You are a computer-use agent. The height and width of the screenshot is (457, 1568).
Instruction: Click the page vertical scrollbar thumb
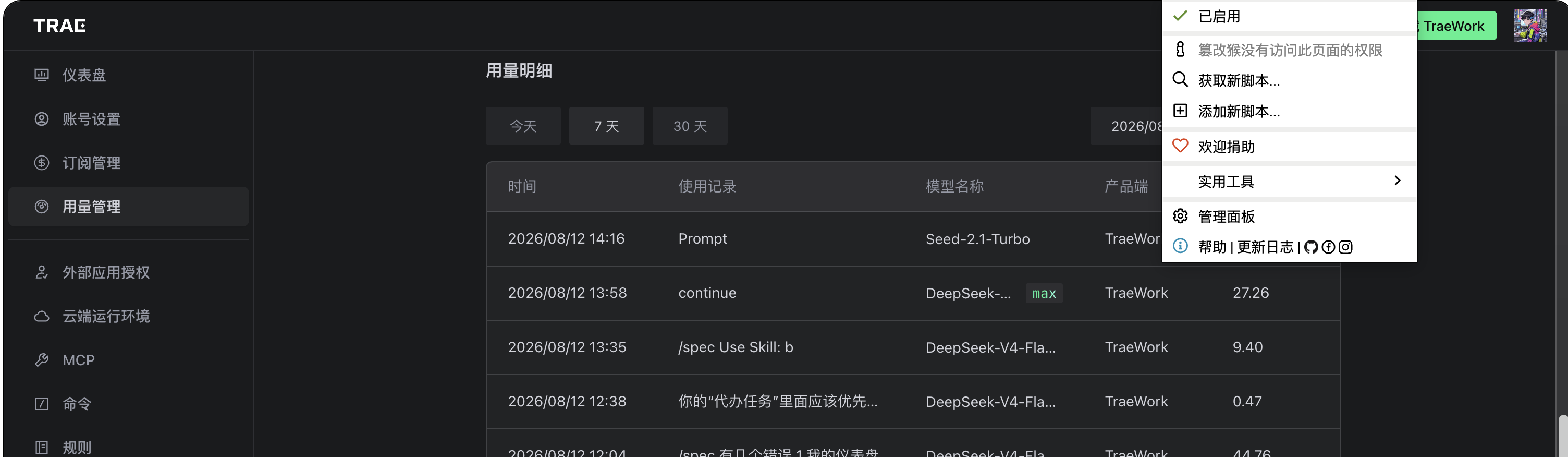(1562, 435)
